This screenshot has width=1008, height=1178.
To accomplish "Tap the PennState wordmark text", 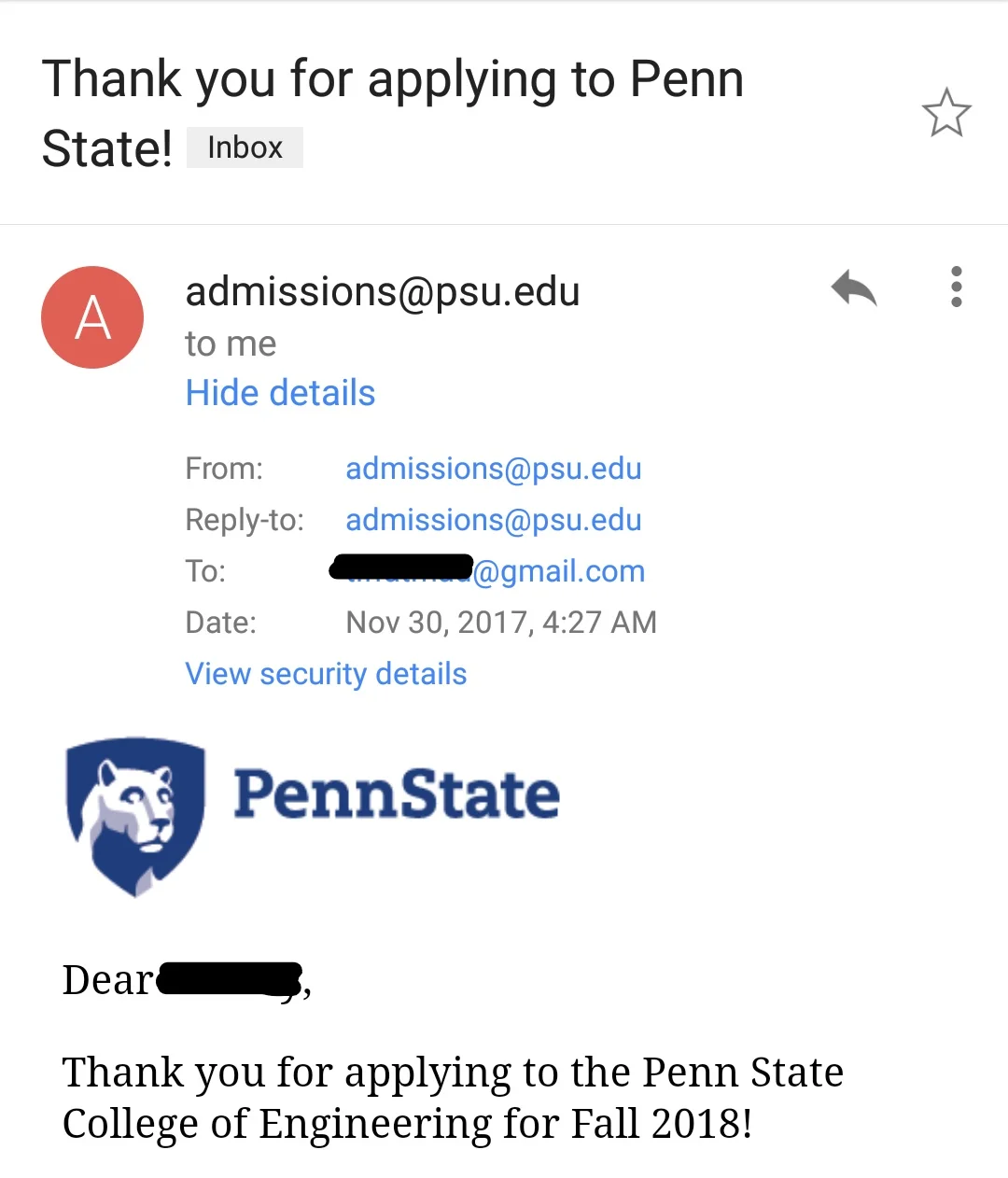I will pyautogui.click(x=397, y=794).
